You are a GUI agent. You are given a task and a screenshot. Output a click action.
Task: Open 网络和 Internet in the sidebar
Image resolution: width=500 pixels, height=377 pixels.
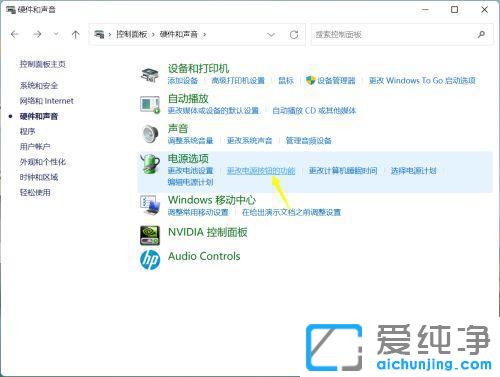tap(46, 101)
